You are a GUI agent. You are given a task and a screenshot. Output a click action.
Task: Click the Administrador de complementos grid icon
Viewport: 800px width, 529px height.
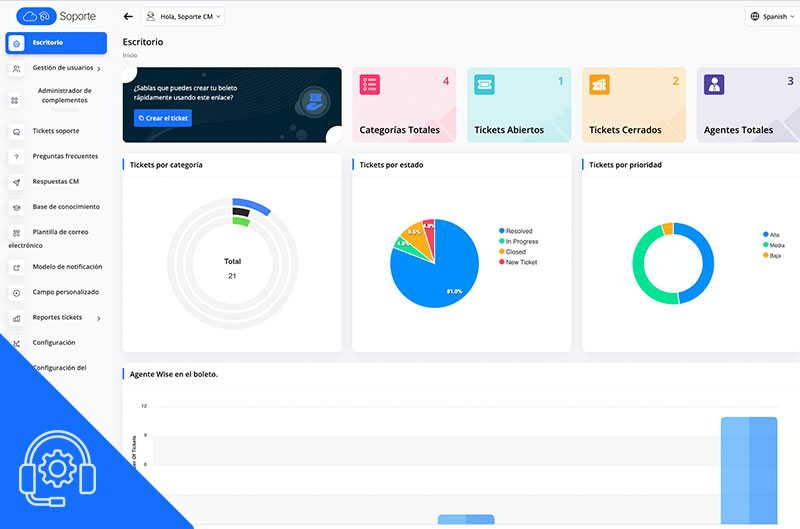[16, 100]
